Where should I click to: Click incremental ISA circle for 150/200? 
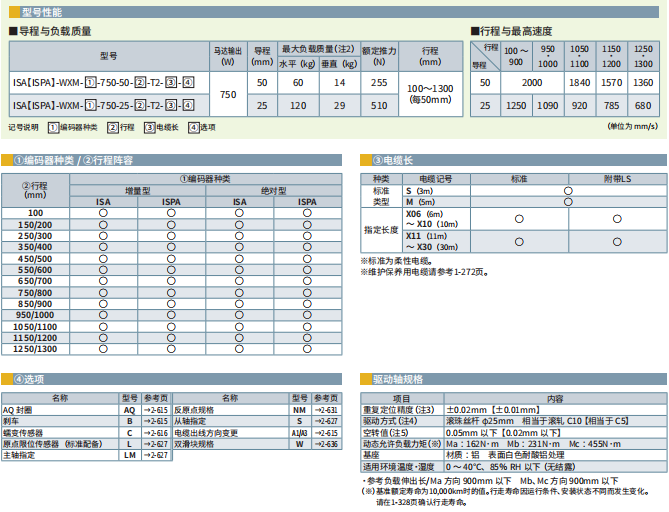(x=103, y=224)
